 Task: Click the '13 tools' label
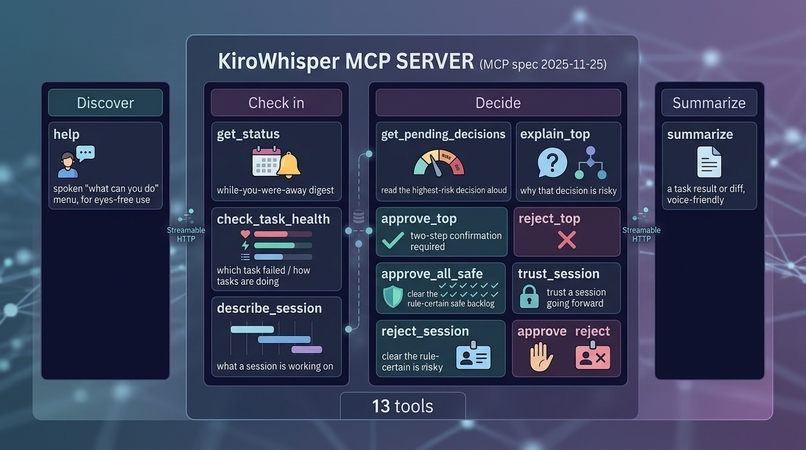click(403, 406)
